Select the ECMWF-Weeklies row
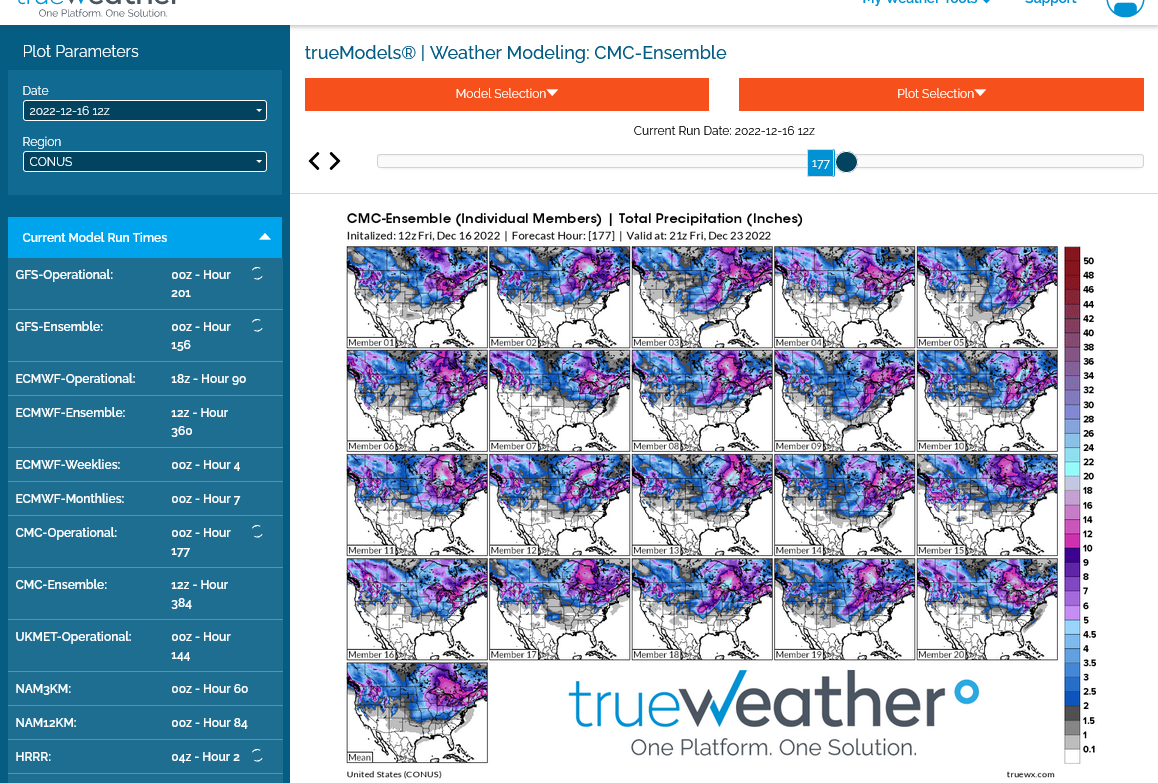The width and height of the screenshot is (1158, 783). tap(145, 465)
